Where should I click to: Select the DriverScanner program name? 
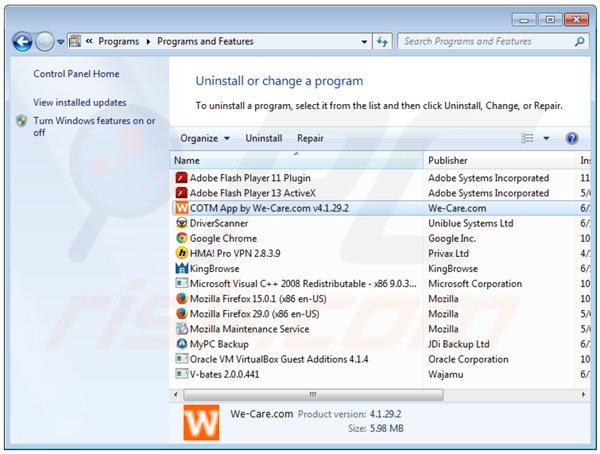pos(219,223)
